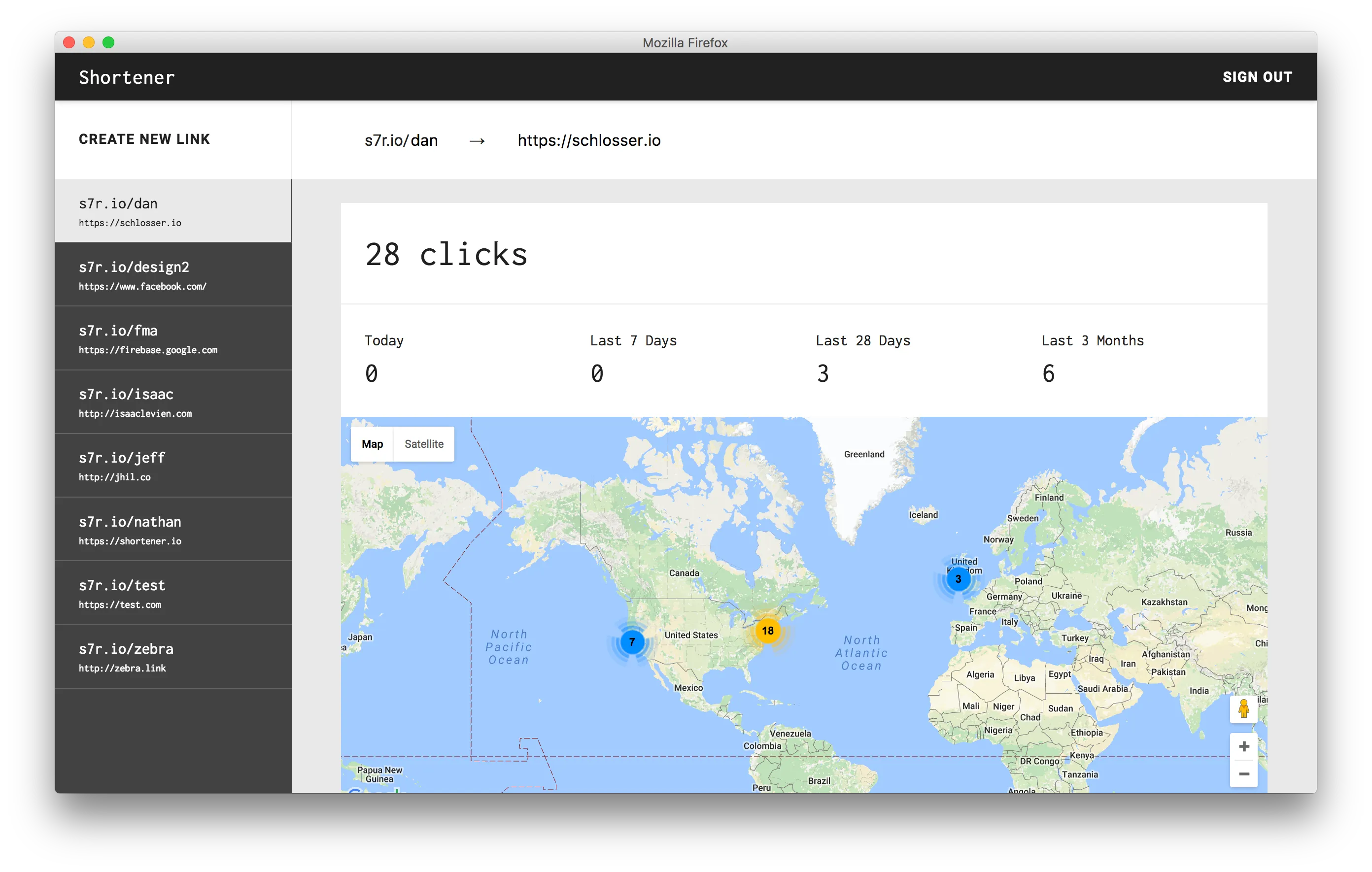Image resolution: width=1372 pixels, height=872 pixels.
Task: Select the 7-click marker near California
Action: pyautogui.click(x=632, y=641)
